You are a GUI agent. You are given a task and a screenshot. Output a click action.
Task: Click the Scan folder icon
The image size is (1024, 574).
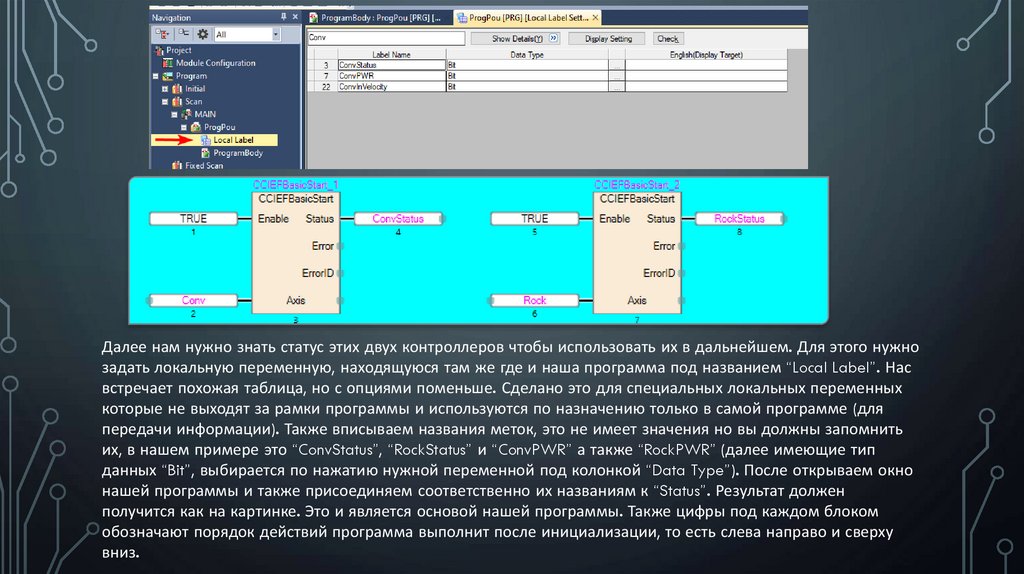point(177,101)
